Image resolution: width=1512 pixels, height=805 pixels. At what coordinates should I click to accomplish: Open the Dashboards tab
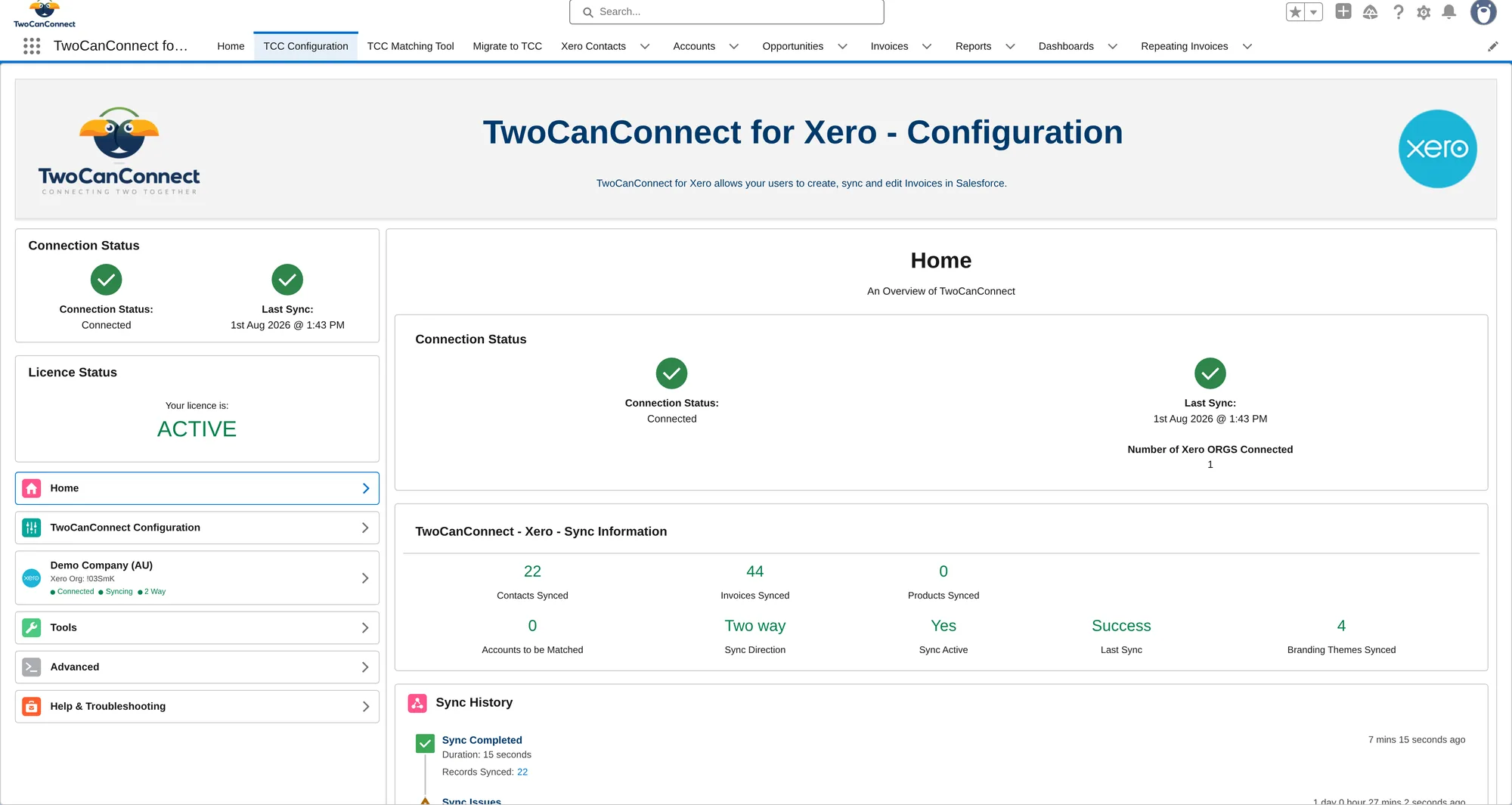(x=1066, y=46)
